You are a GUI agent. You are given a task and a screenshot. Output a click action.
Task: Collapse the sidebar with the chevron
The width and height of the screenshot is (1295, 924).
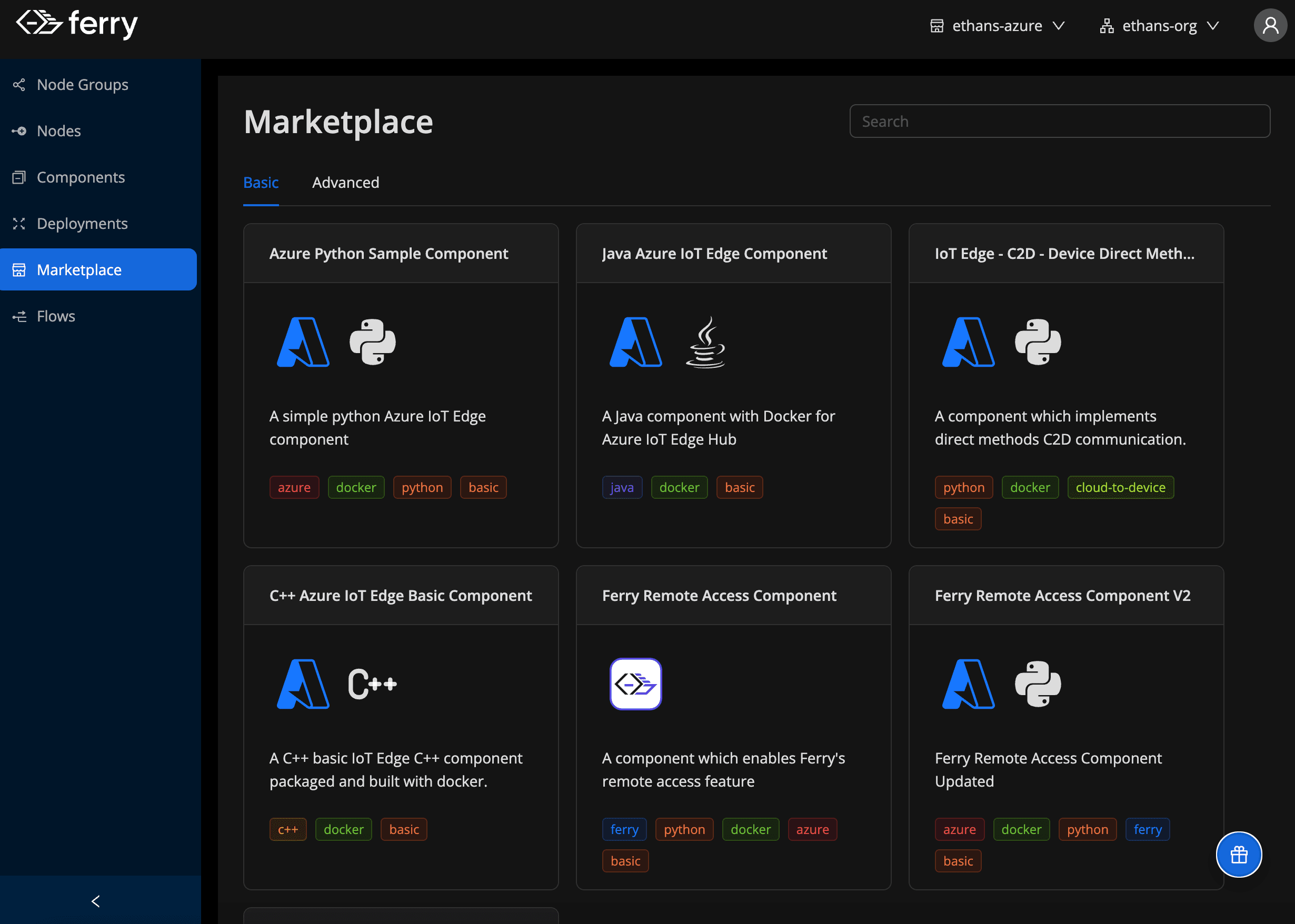96,901
